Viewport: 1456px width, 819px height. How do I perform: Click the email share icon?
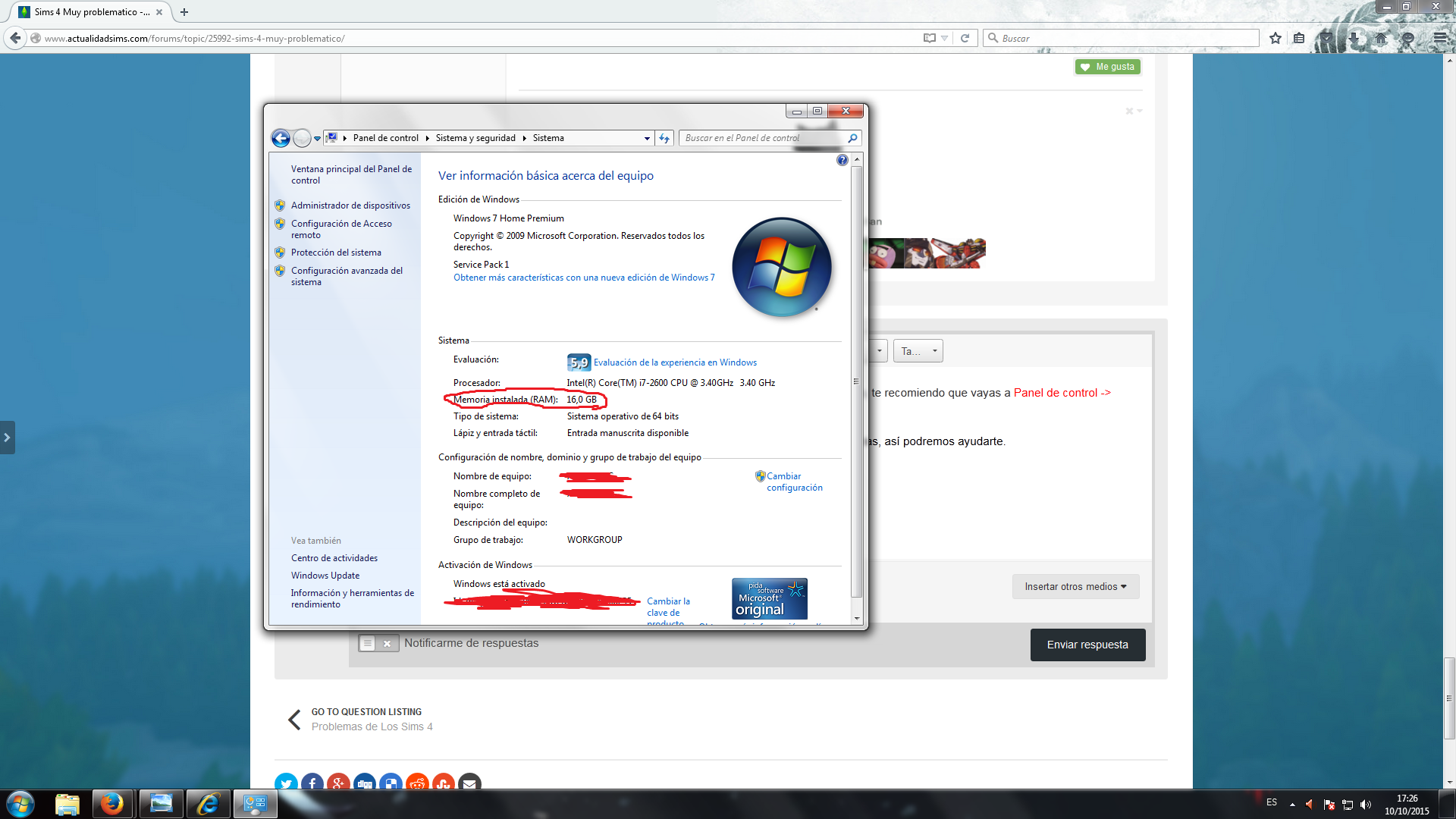(x=469, y=783)
